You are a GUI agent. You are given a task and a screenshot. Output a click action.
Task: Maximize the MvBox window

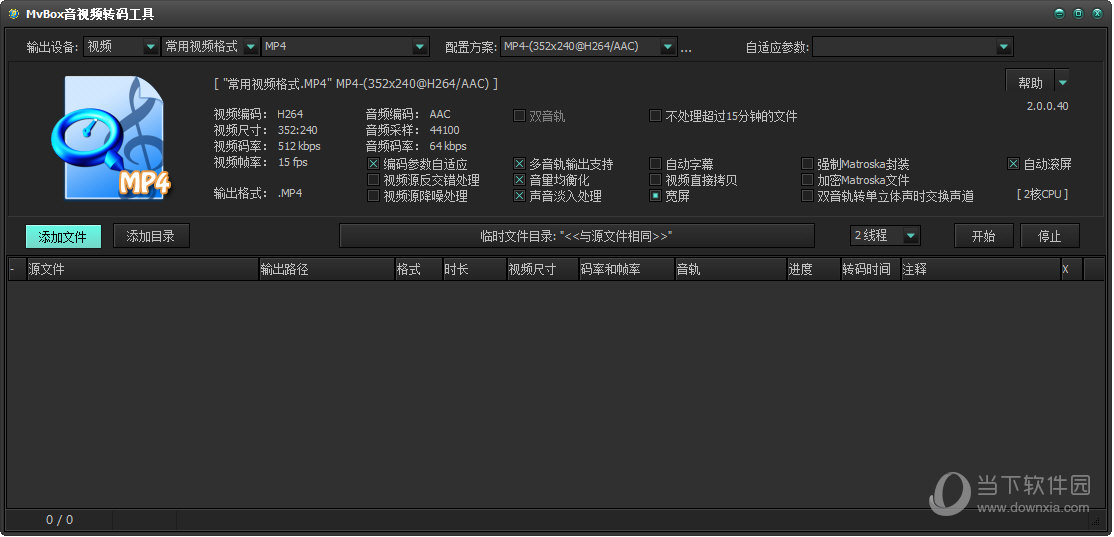1078,13
